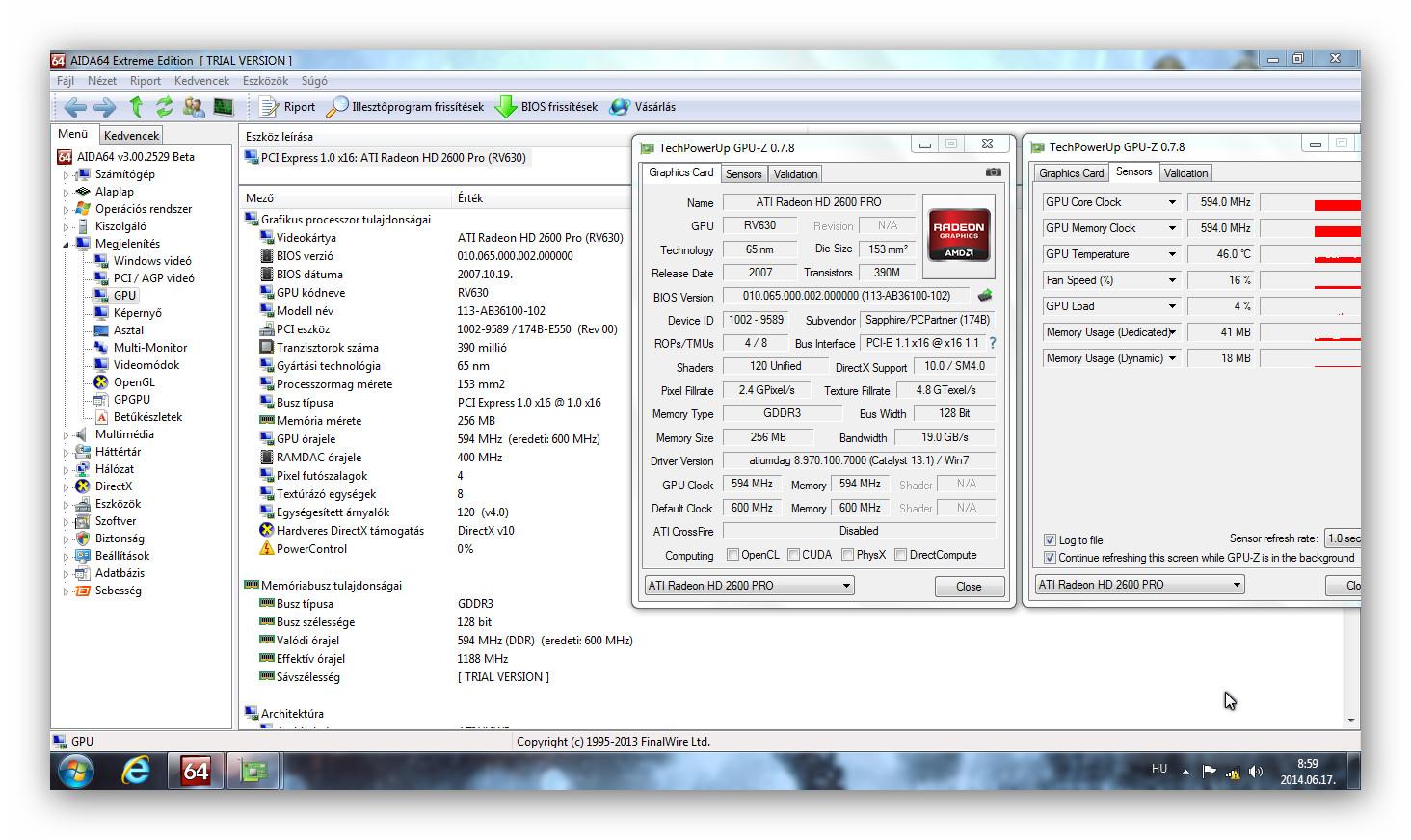Open Internet Explorer from the taskbar
Image resolution: width=1411 pixels, height=840 pixels.
click(x=136, y=771)
